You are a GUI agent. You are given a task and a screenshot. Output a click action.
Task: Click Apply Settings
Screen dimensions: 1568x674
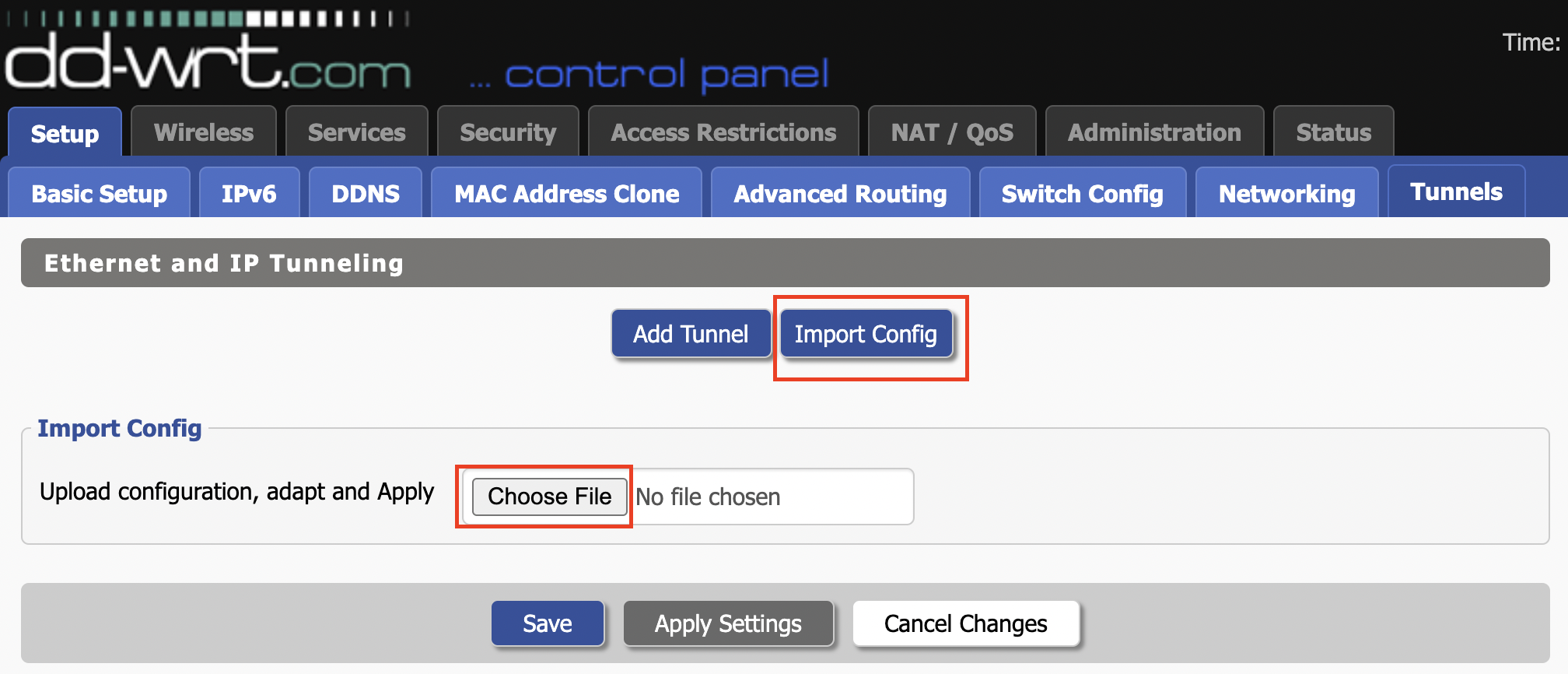(x=728, y=623)
